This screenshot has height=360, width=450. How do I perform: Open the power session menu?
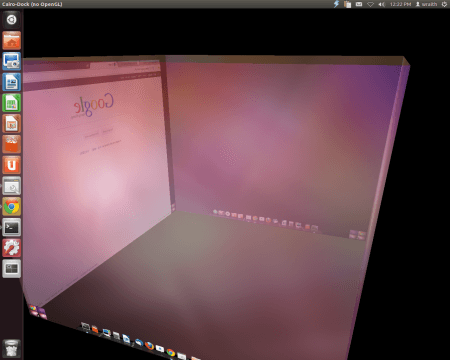pyautogui.click(x=444, y=4)
